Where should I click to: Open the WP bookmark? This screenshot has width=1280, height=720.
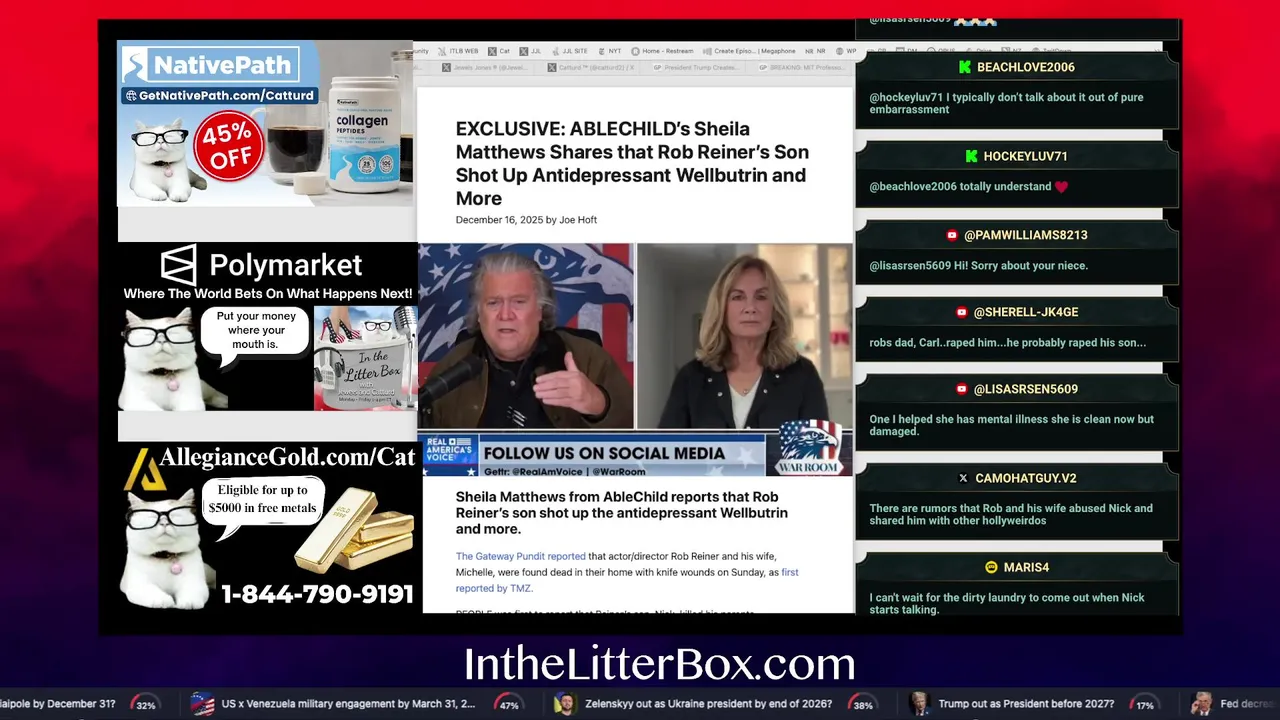846,51
